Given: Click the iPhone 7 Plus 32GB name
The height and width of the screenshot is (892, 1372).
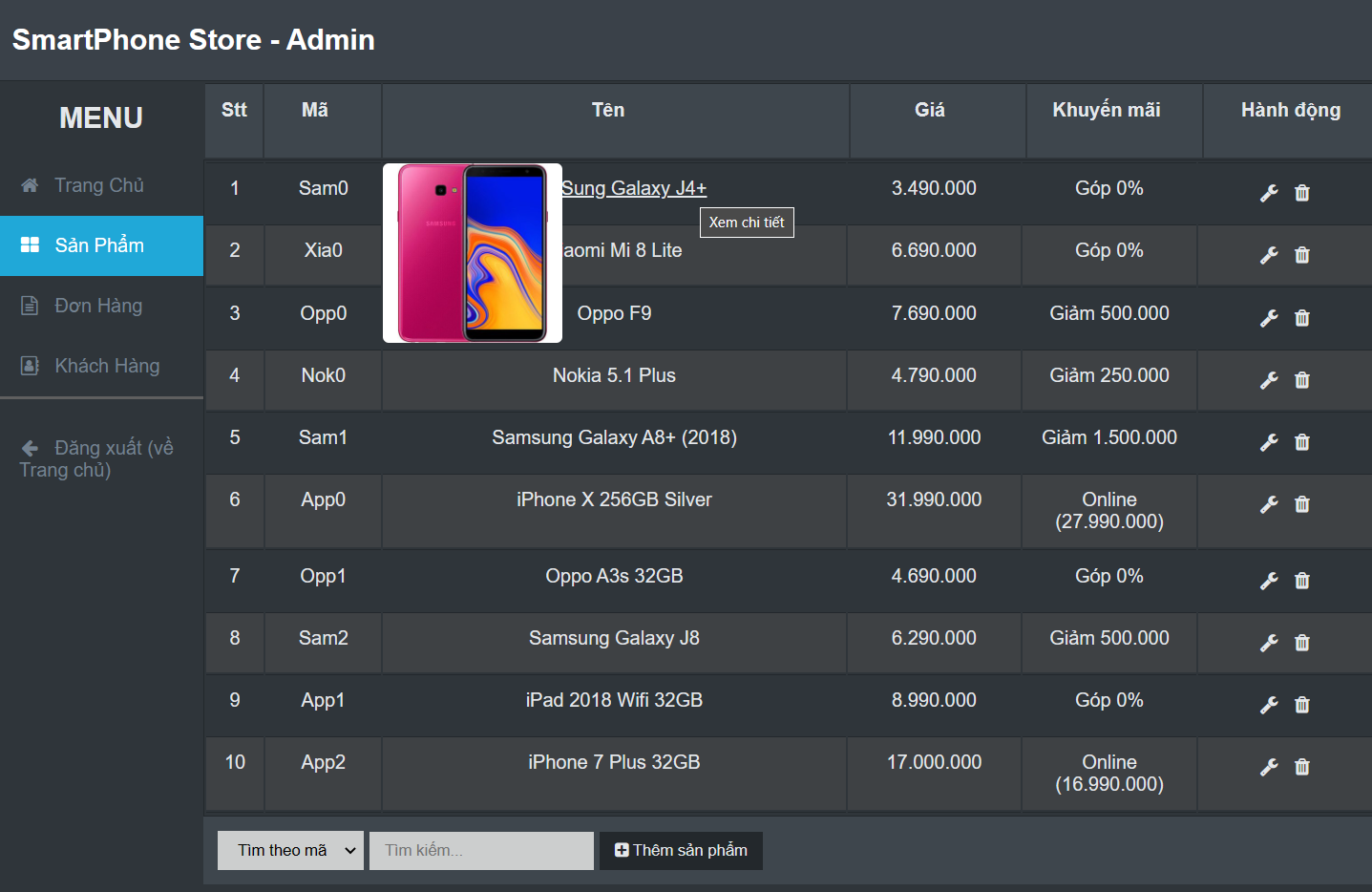Looking at the screenshot, I should 614,762.
